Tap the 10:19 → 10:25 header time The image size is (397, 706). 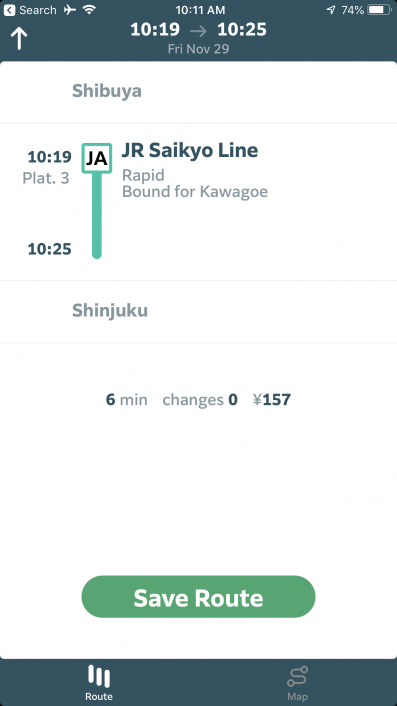pos(198,30)
